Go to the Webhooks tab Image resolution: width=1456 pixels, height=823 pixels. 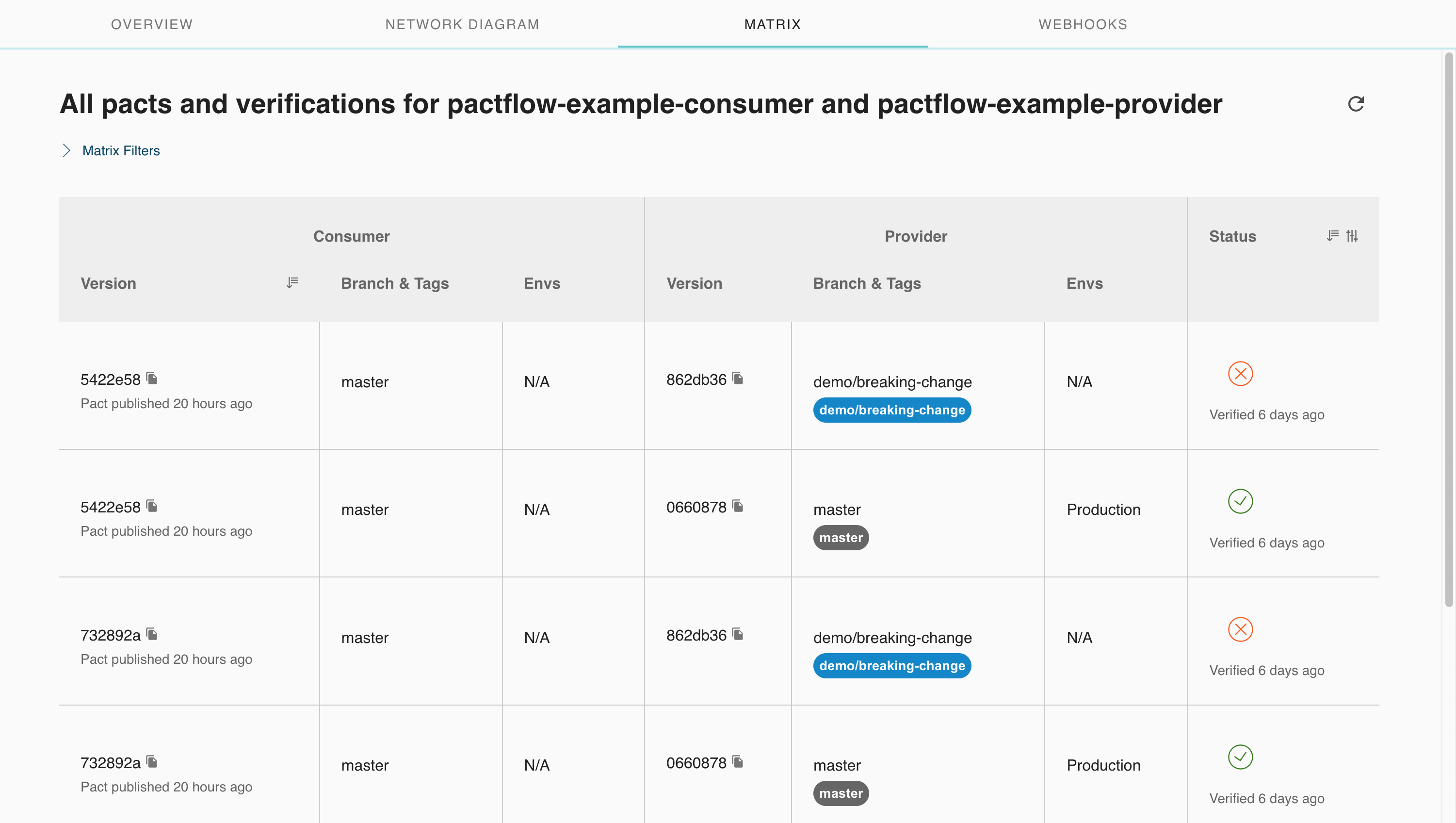[1083, 24]
